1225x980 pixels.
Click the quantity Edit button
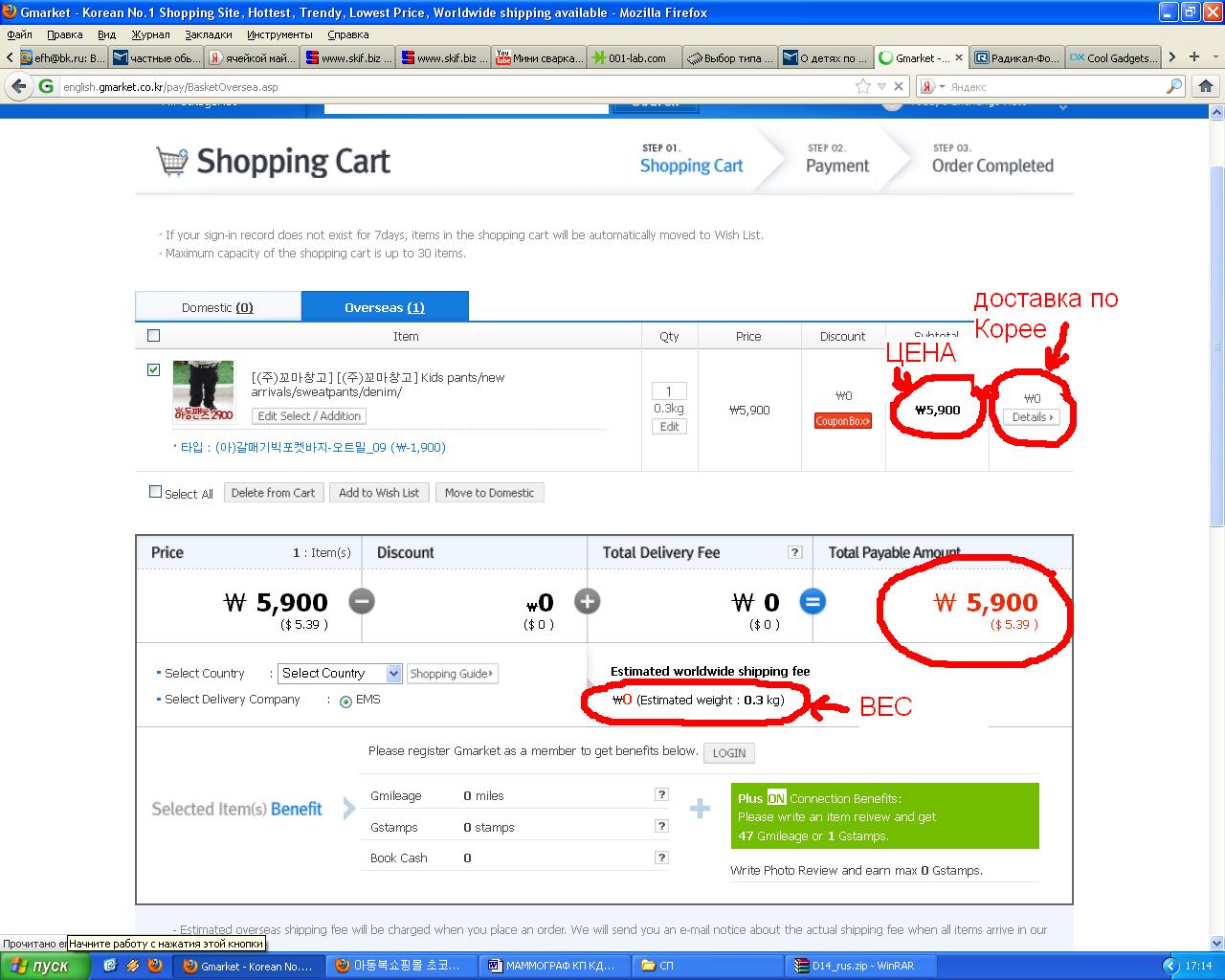coord(669,427)
